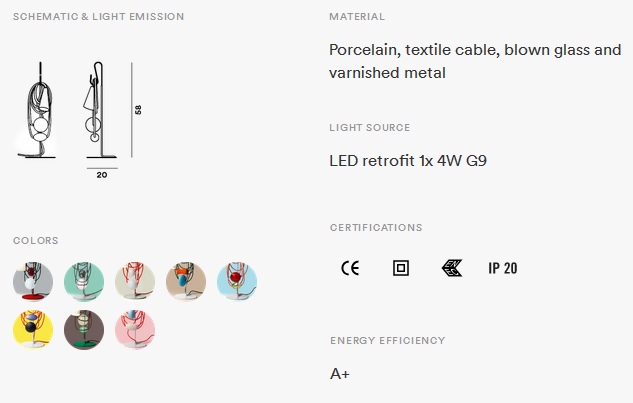Choose the light blue swatch with red sphere
This screenshot has width=633, height=403.
coord(237,282)
